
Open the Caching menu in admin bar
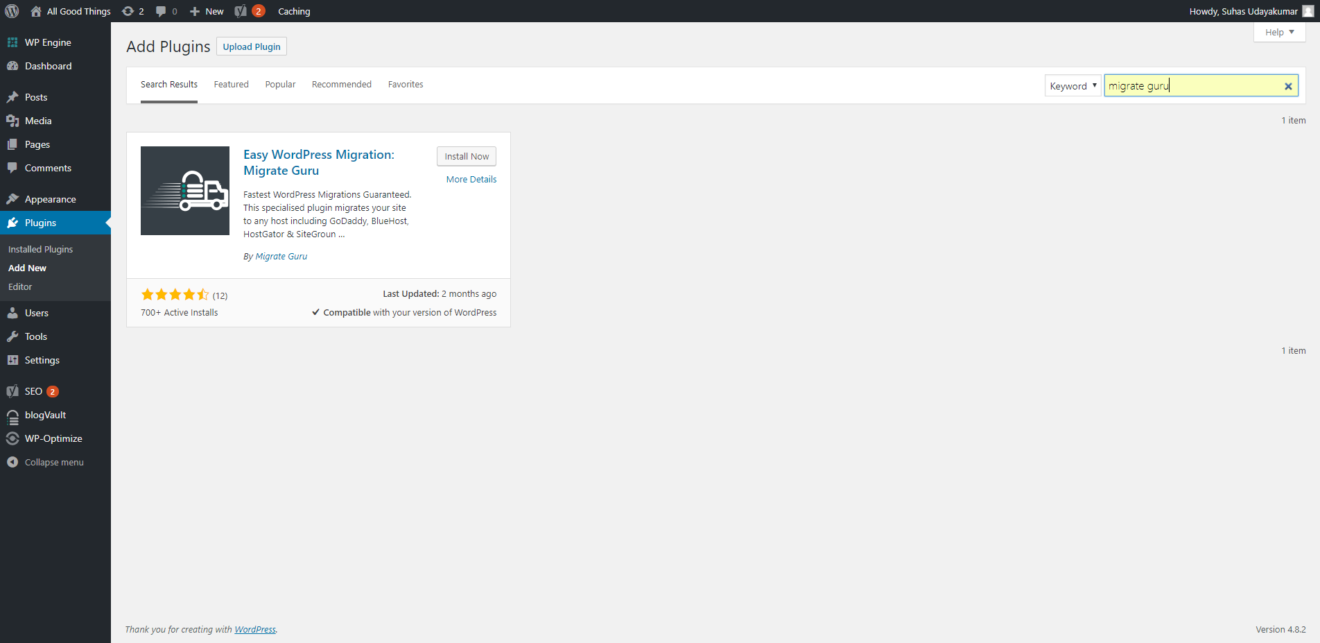click(294, 11)
